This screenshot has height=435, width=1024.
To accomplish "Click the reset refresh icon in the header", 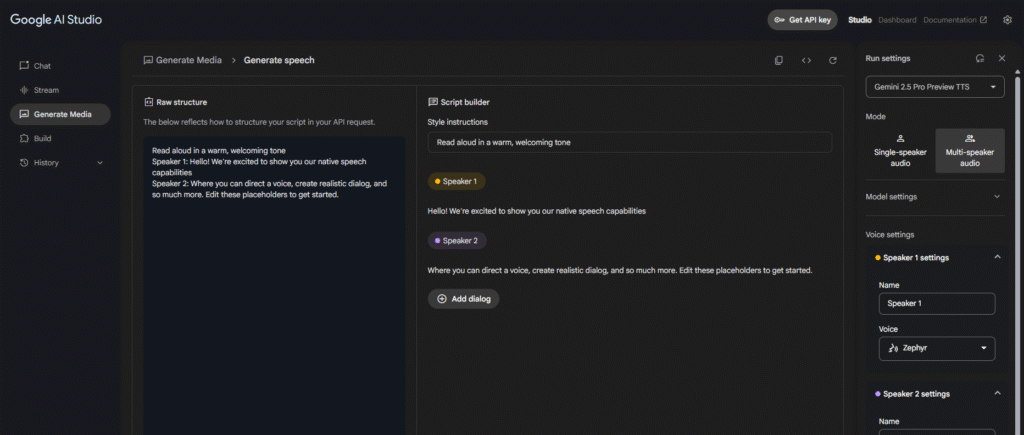I will (833, 60).
